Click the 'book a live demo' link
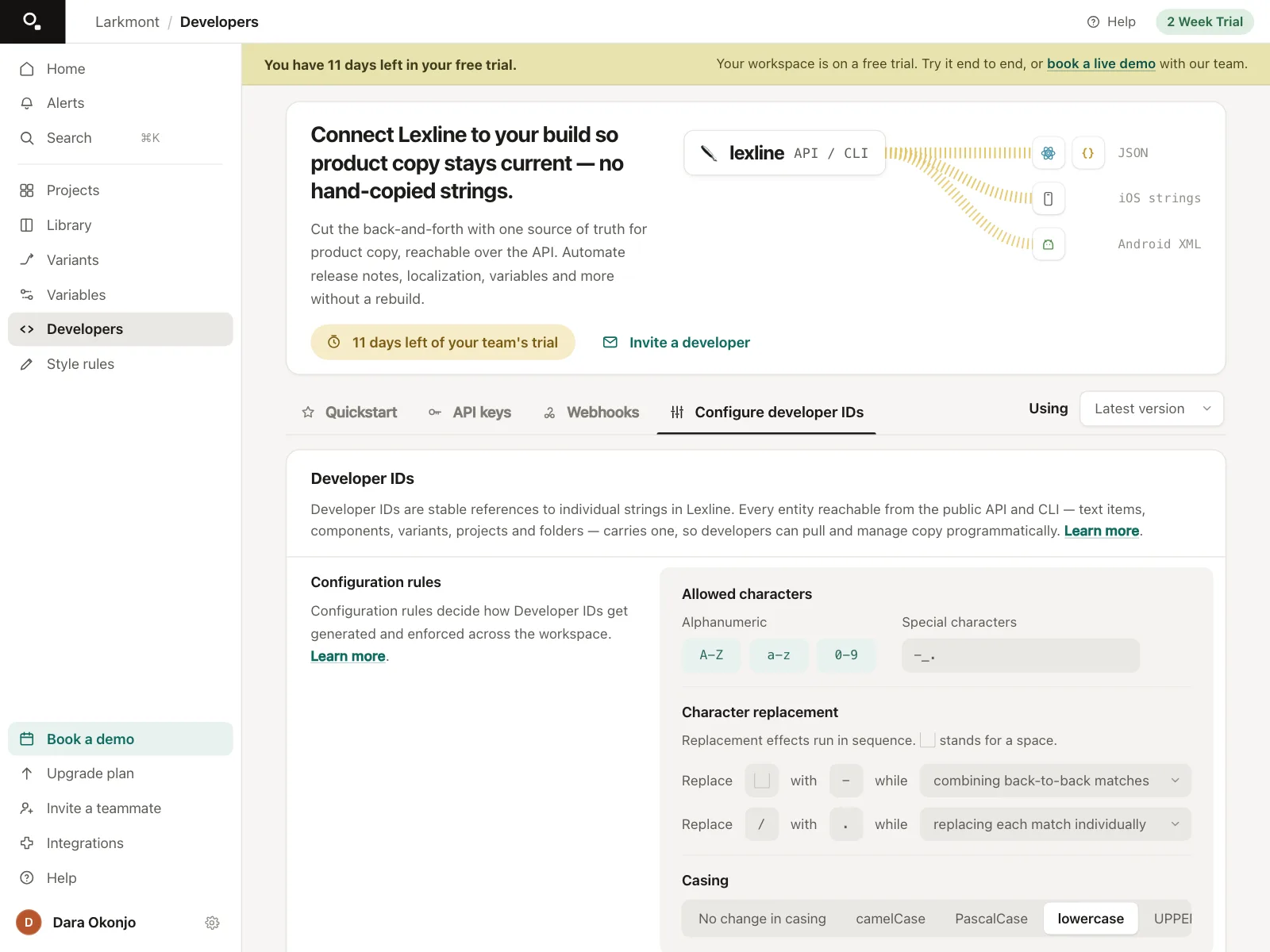The height and width of the screenshot is (952, 1270). (1101, 64)
